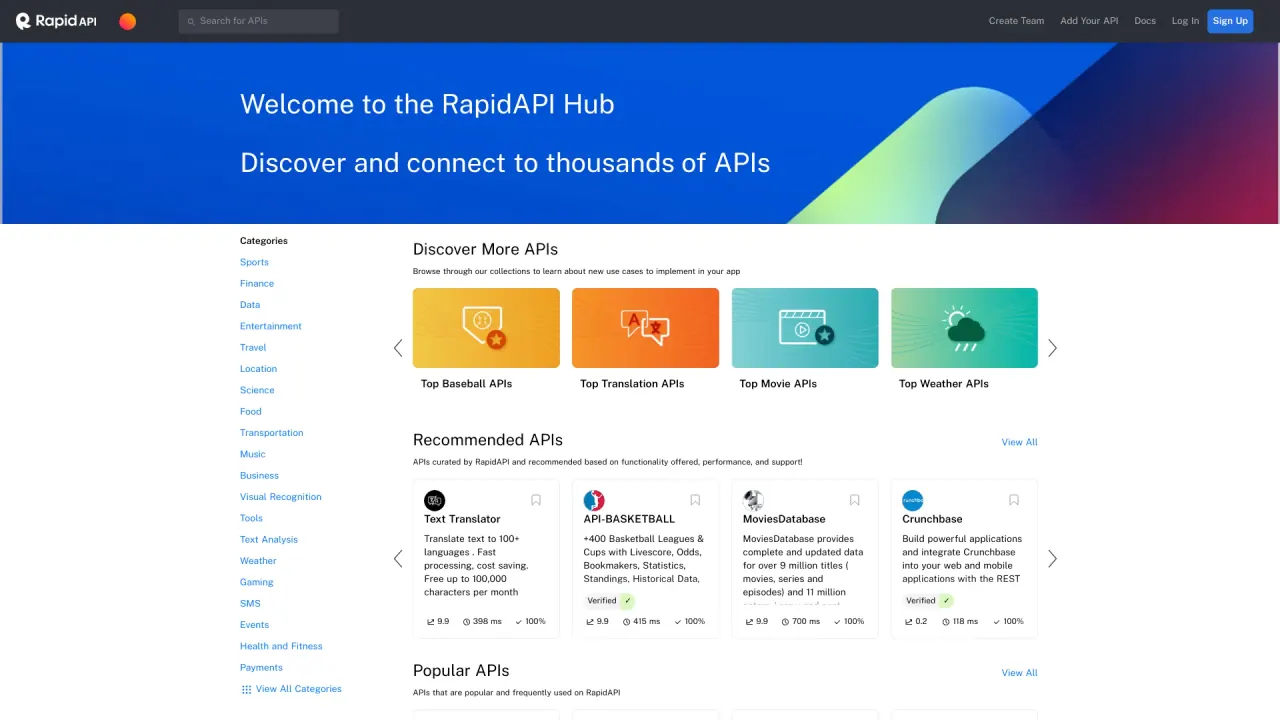Click Log In in the header

pyautogui.click(x=1185, y=21)
